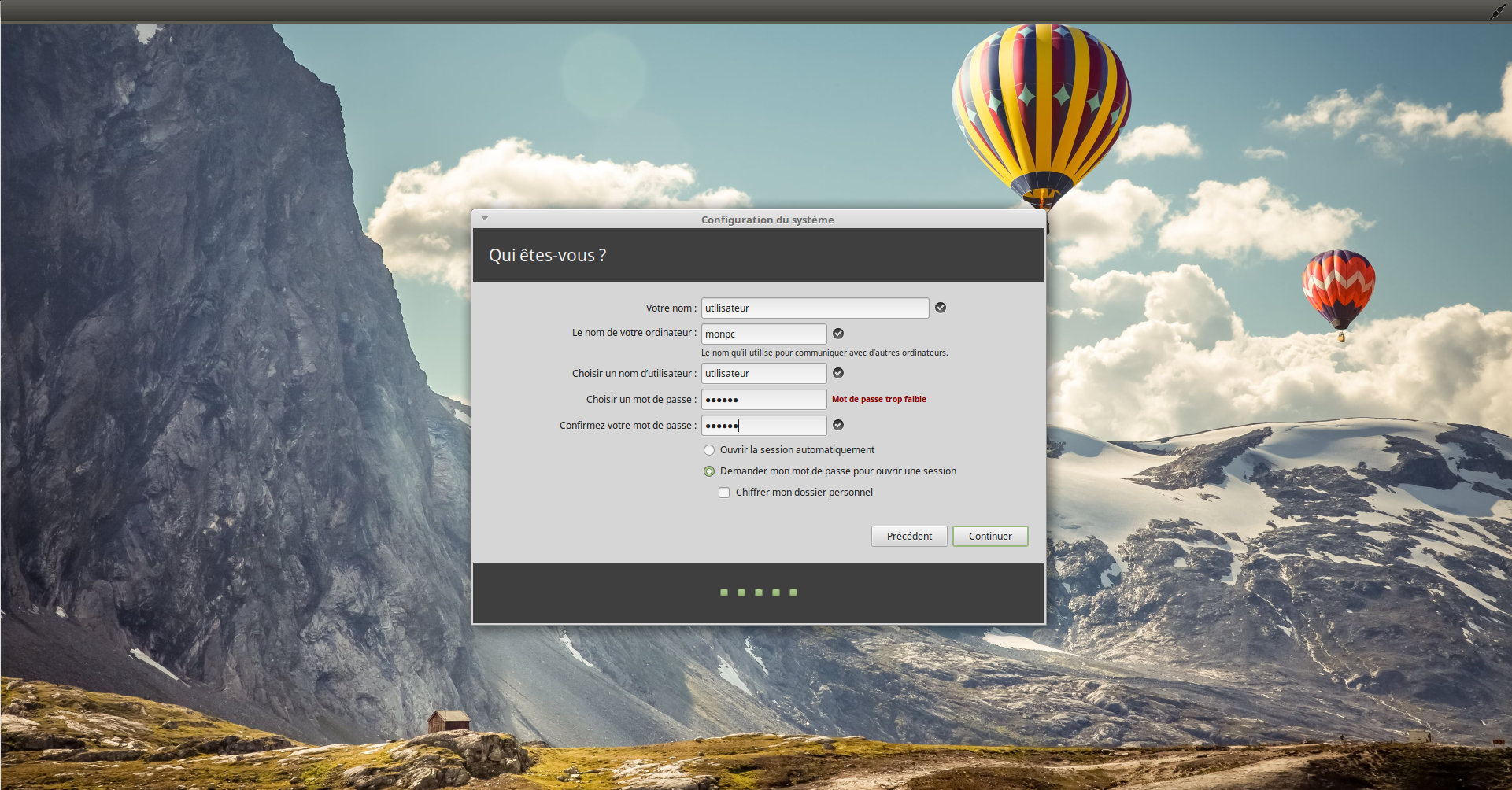Click the checkmark beside the monpc field
This screenshot has height=790, width=1512.
tap(838, 334)
